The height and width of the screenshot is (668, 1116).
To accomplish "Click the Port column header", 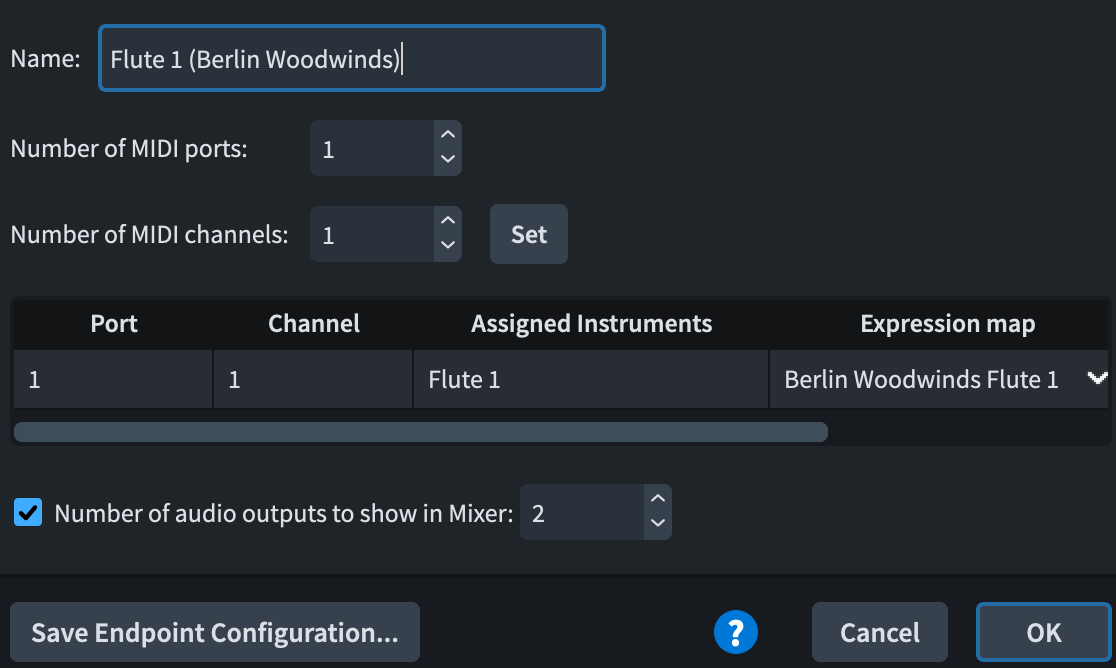I will click(x=114, y=324).
